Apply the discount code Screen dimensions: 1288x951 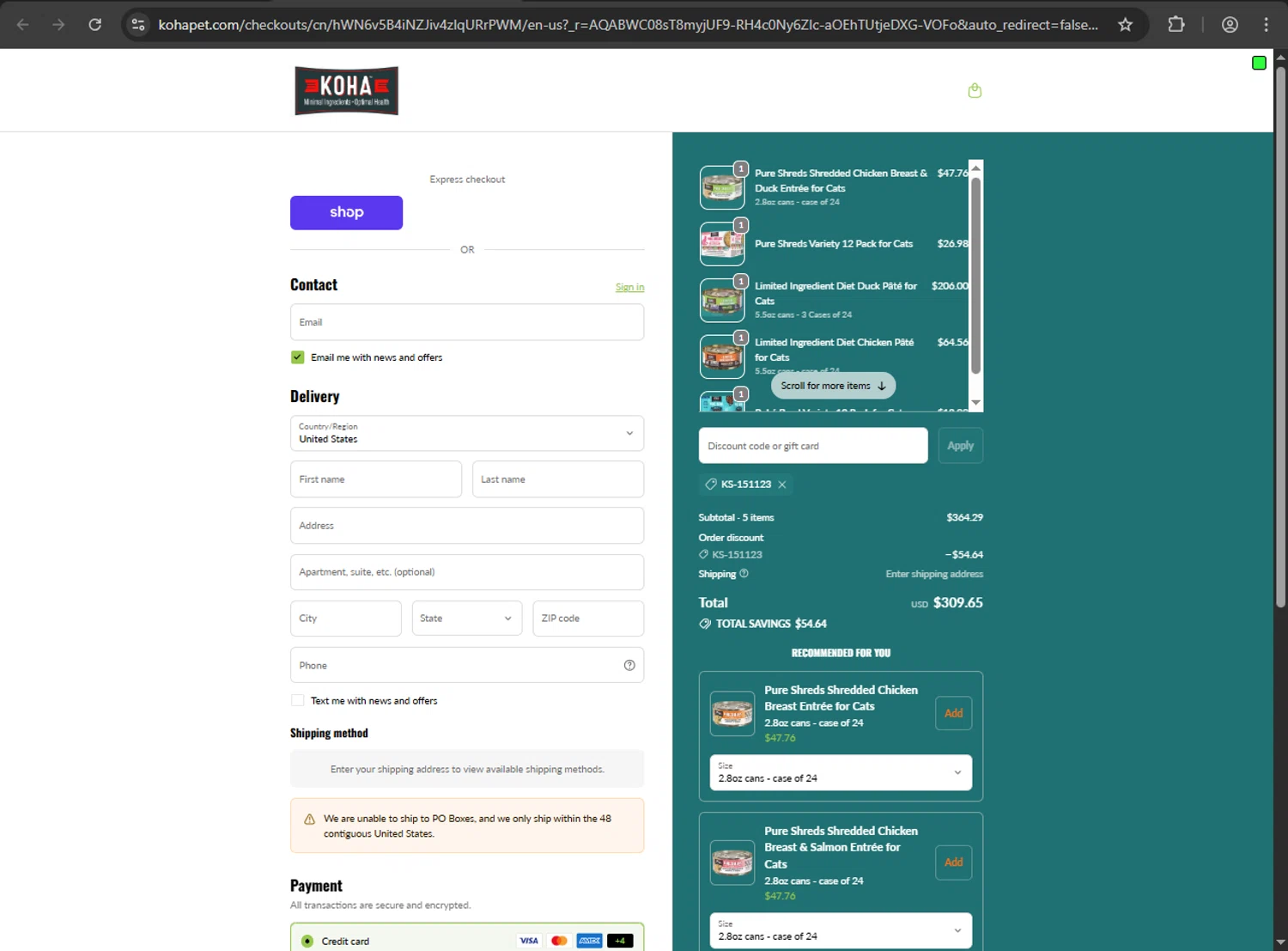tap(960, 446)
